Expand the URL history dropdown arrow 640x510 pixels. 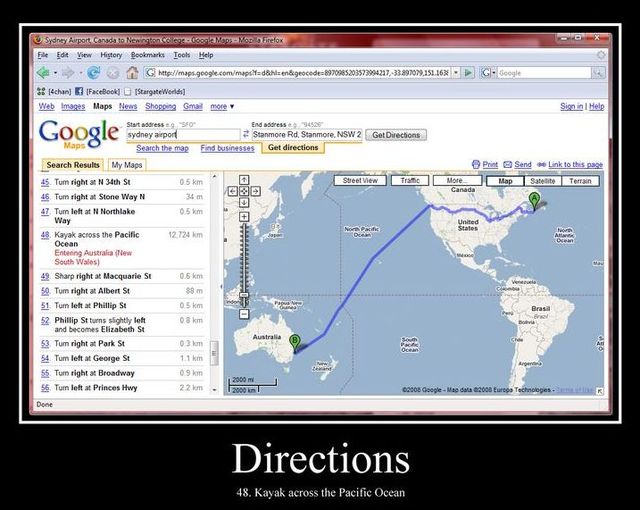[456, 73]
